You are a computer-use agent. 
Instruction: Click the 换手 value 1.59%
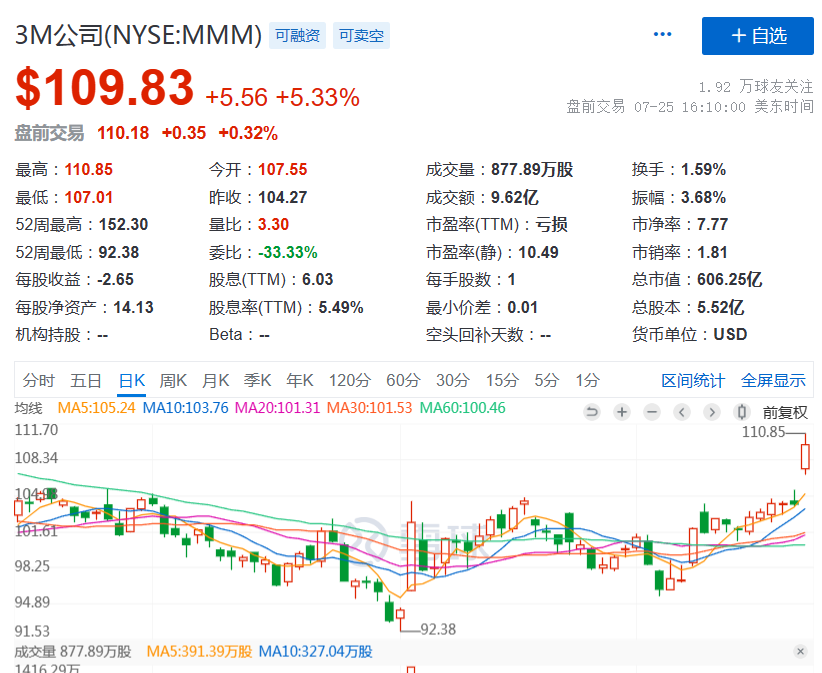pyautogui.click(x=704, y=170)
